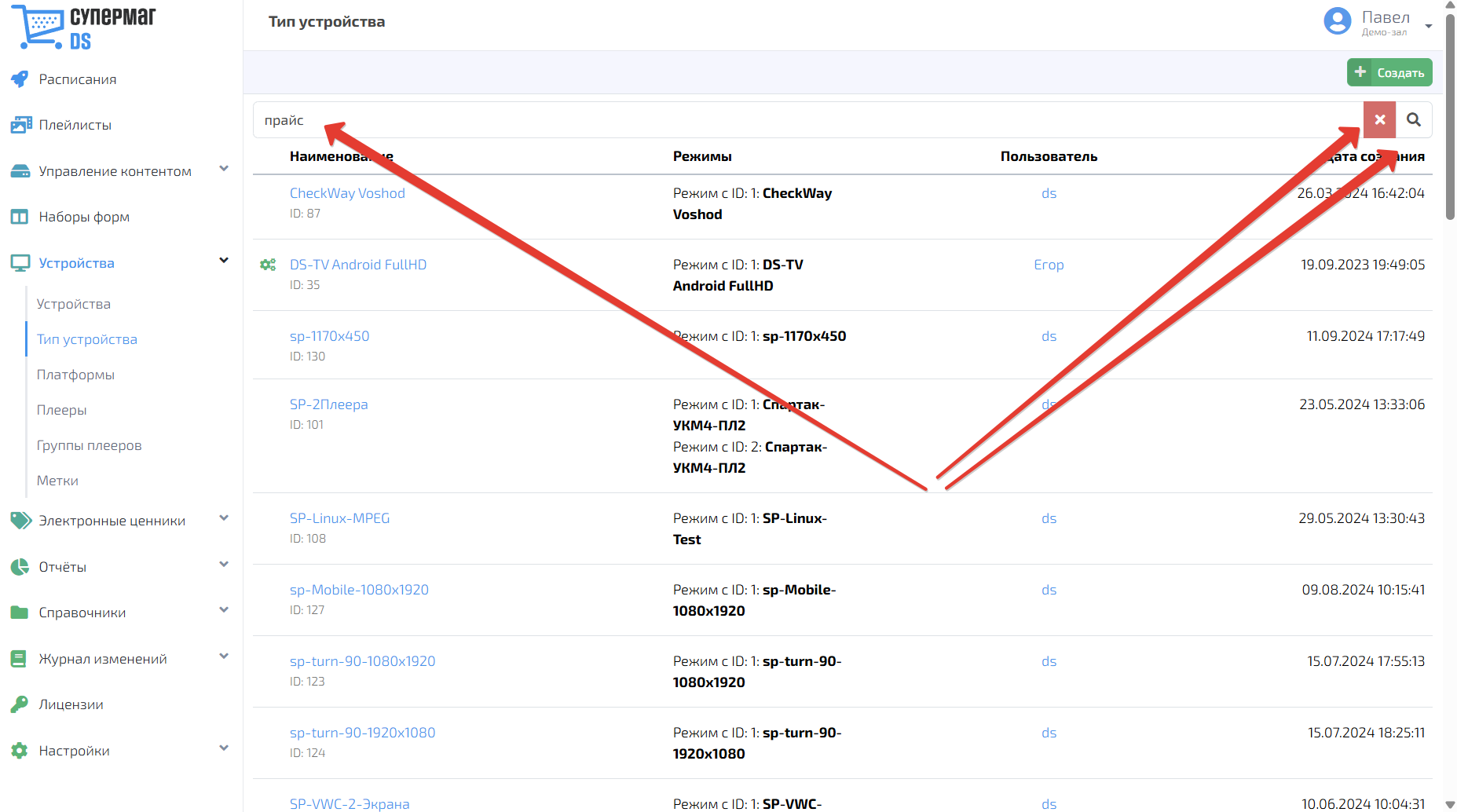Click gears icon next to DS-TV Android FullHD
Image resolution: width=1457 pixels, height=812 pixels.
[x=268, y=265]
